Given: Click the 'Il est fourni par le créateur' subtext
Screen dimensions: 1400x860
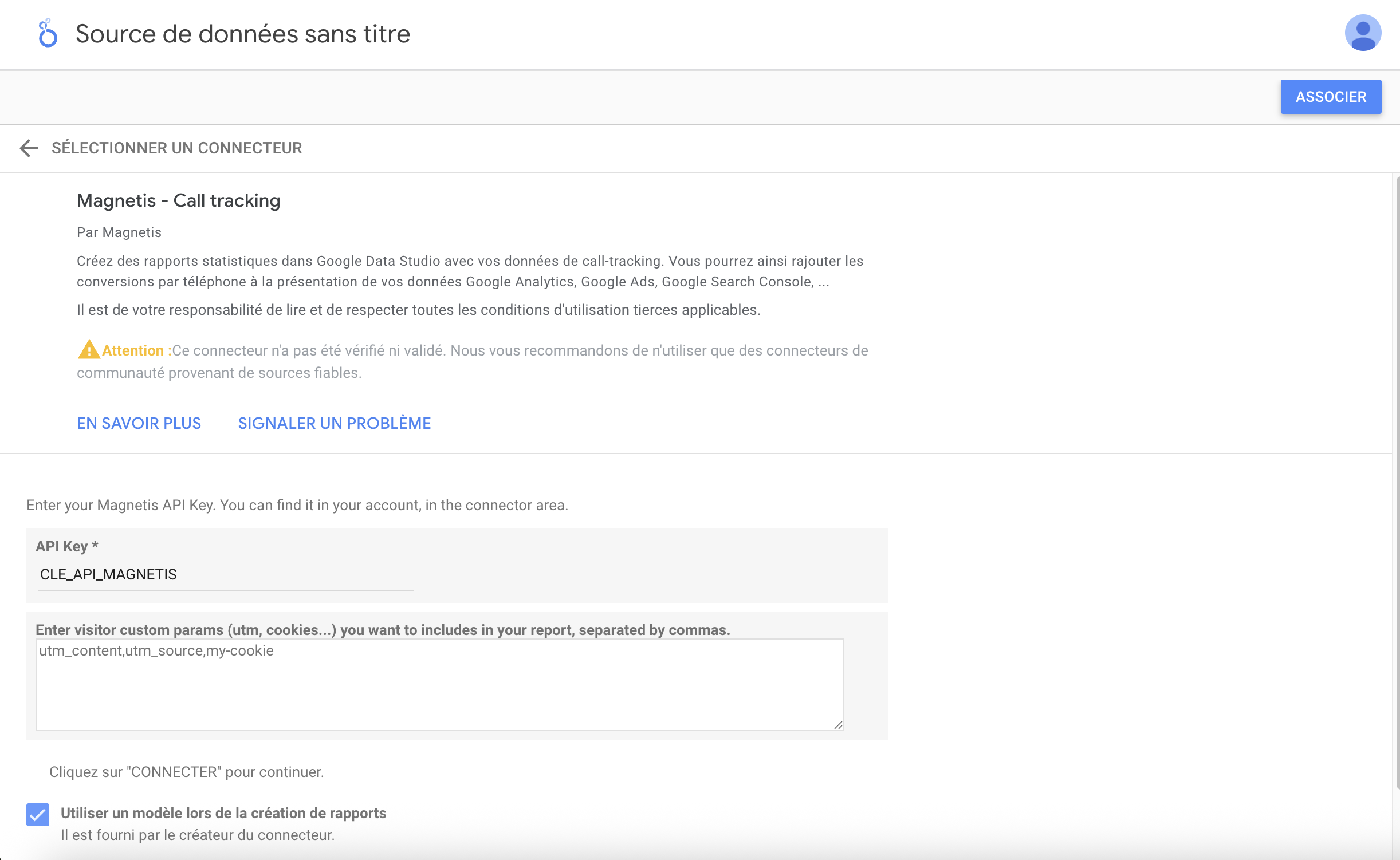Looking at the screenshot, I should point(197,835).
